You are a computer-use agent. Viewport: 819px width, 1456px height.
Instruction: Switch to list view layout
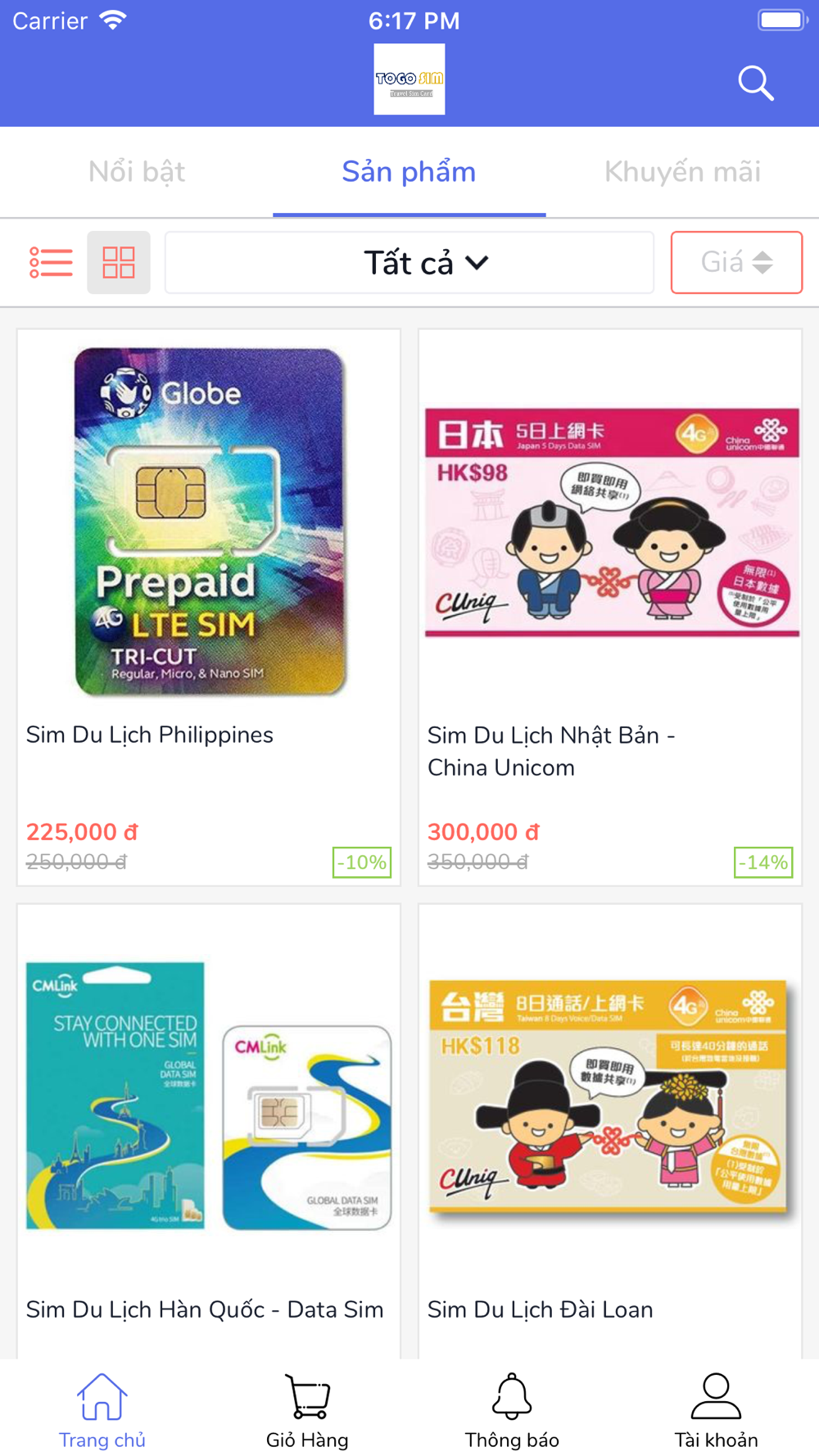(x=51, y=262)
